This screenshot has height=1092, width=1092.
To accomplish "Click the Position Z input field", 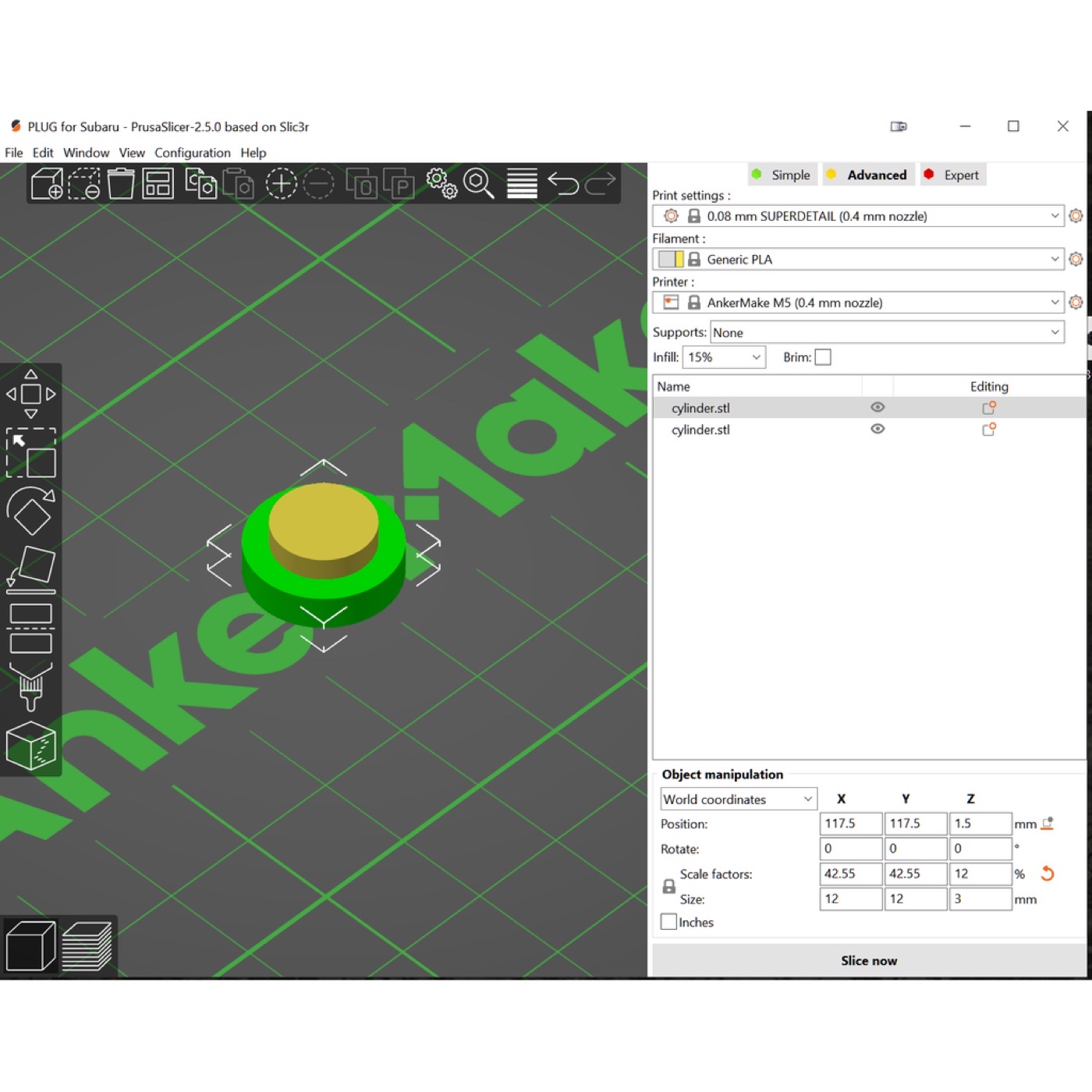I will (980, 824).
